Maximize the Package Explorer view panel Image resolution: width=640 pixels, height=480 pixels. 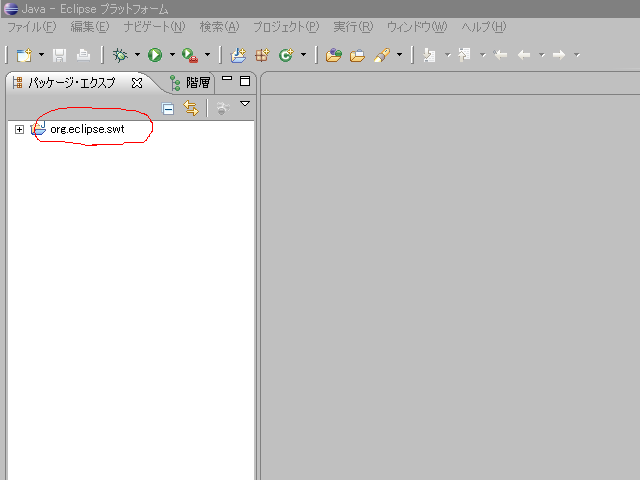tap(245, 81)
